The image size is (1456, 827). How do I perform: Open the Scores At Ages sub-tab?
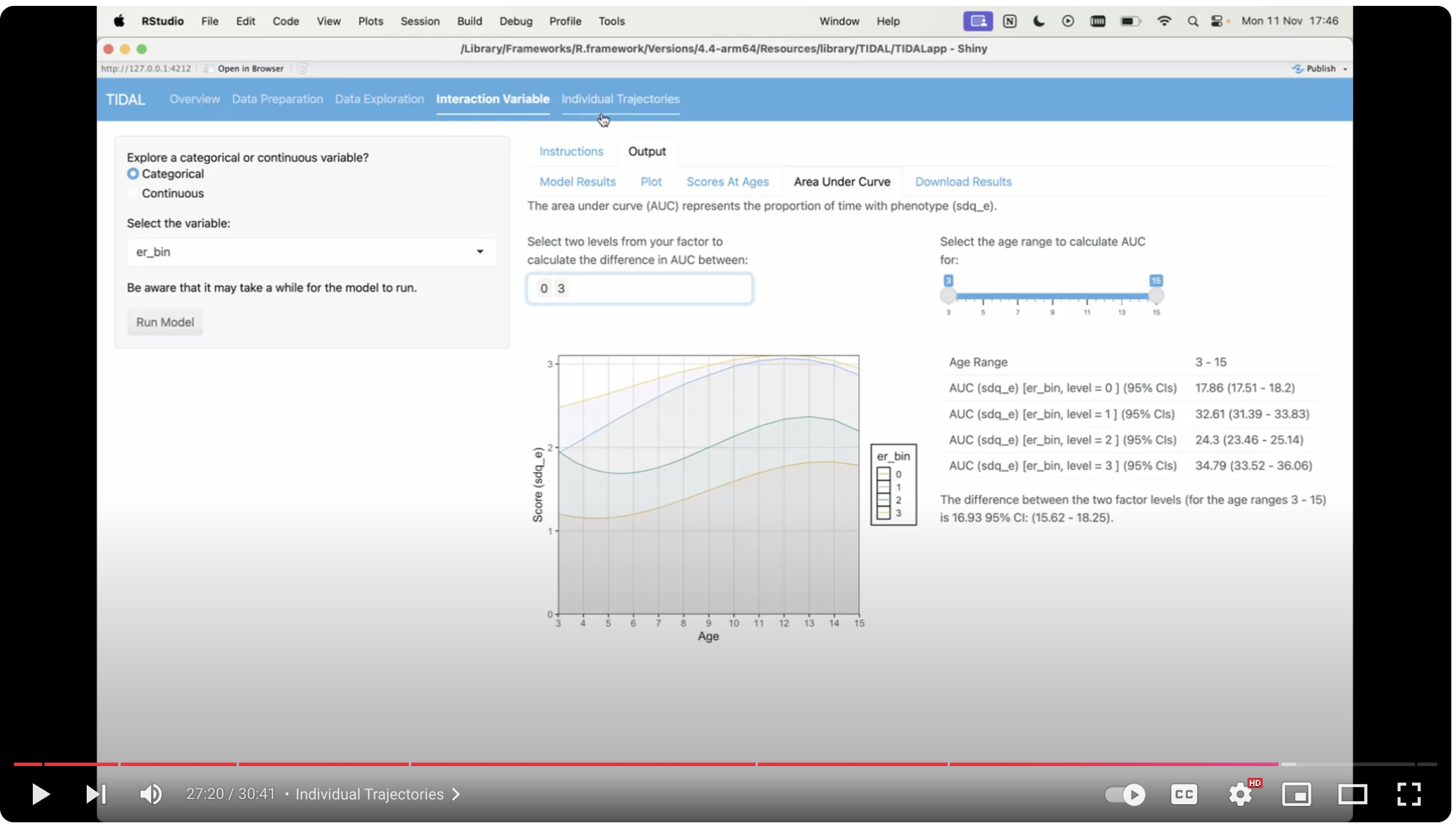pos(727,182)
